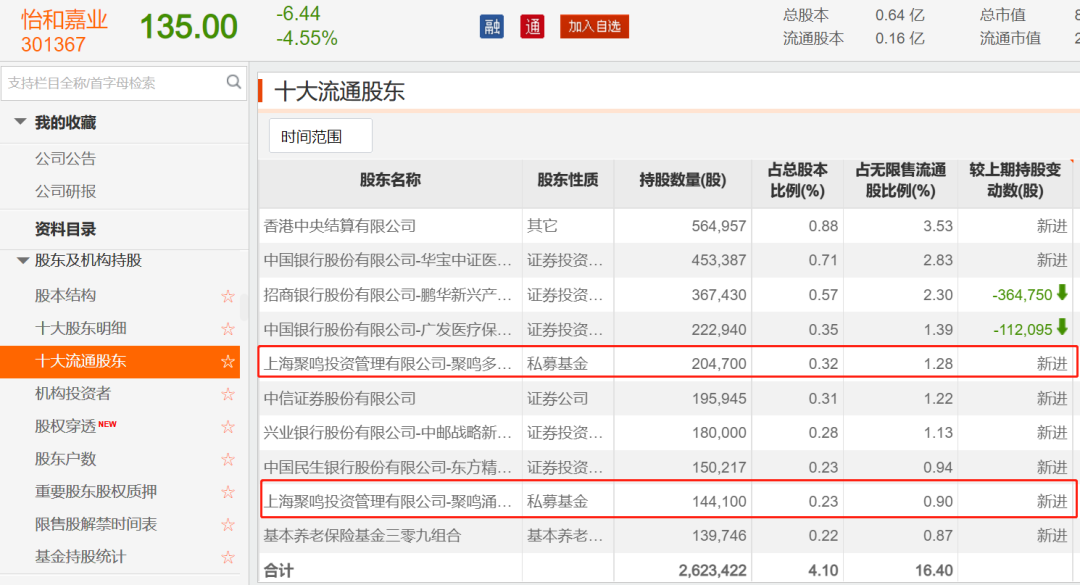
Task: Click stock name 怡和嘉业
Action: click(64, 19)
